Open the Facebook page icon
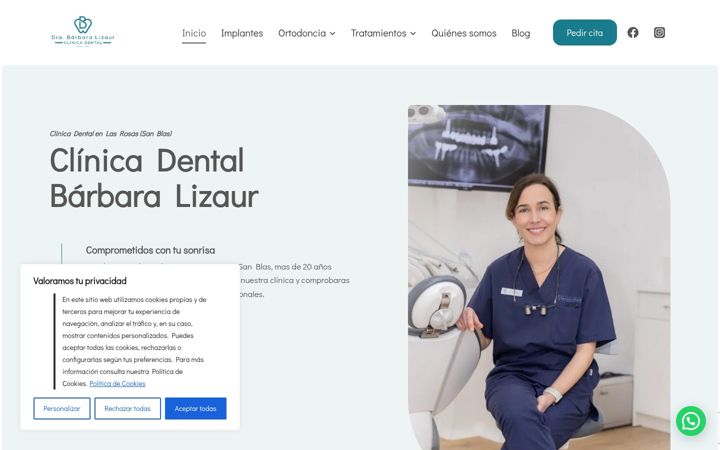Image resolution: width=720 pixels, height=450 pixels. pos(633,33)
